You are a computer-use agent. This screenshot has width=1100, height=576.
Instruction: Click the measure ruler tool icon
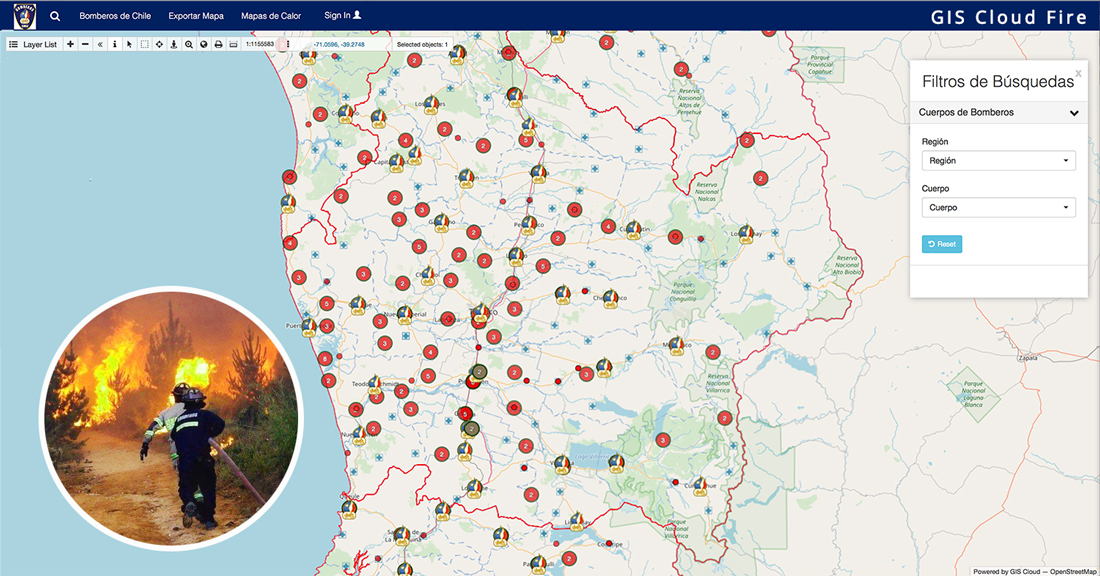coord(233,44)
